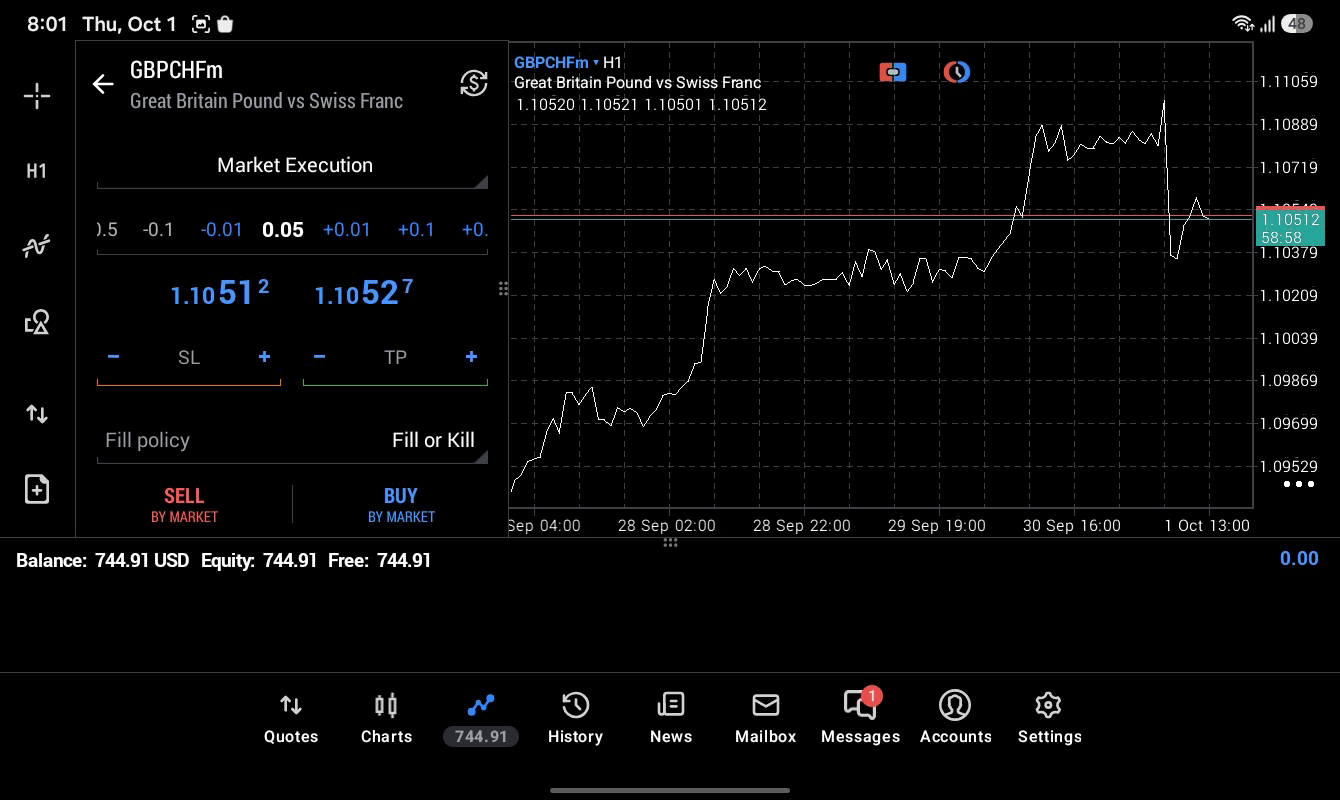Decrease volume by 0.1
The height and width of the screenshot is (800, 1340).
point(158,230)
